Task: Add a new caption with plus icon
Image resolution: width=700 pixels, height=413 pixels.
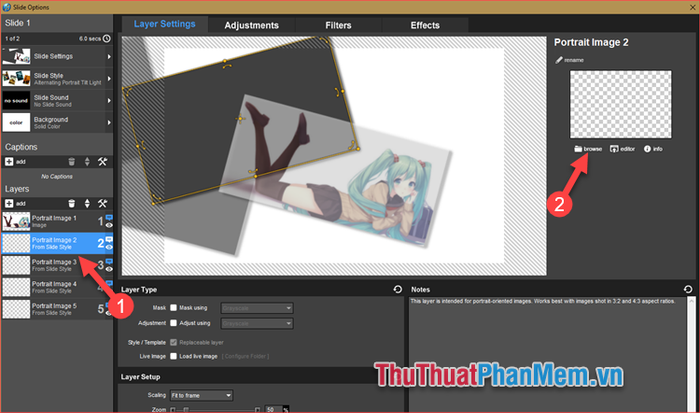Action: click(x=9, y=162)
